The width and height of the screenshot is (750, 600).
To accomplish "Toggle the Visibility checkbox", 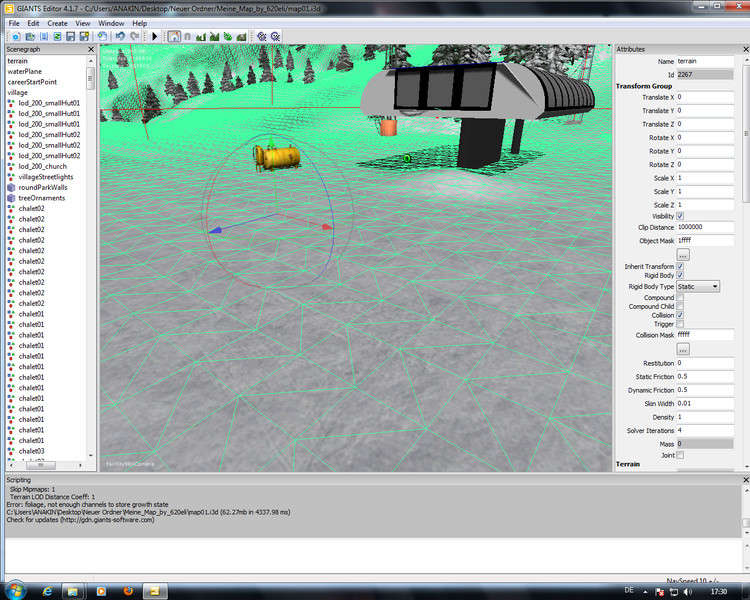I will [680, 216].
